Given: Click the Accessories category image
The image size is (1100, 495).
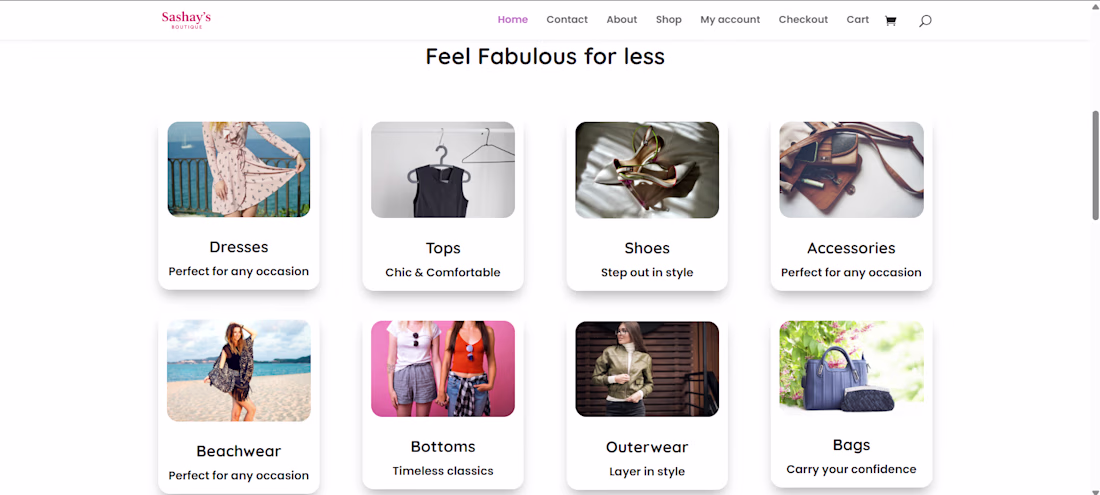Looking at the screenshot, I should click(x=851, y=170).
